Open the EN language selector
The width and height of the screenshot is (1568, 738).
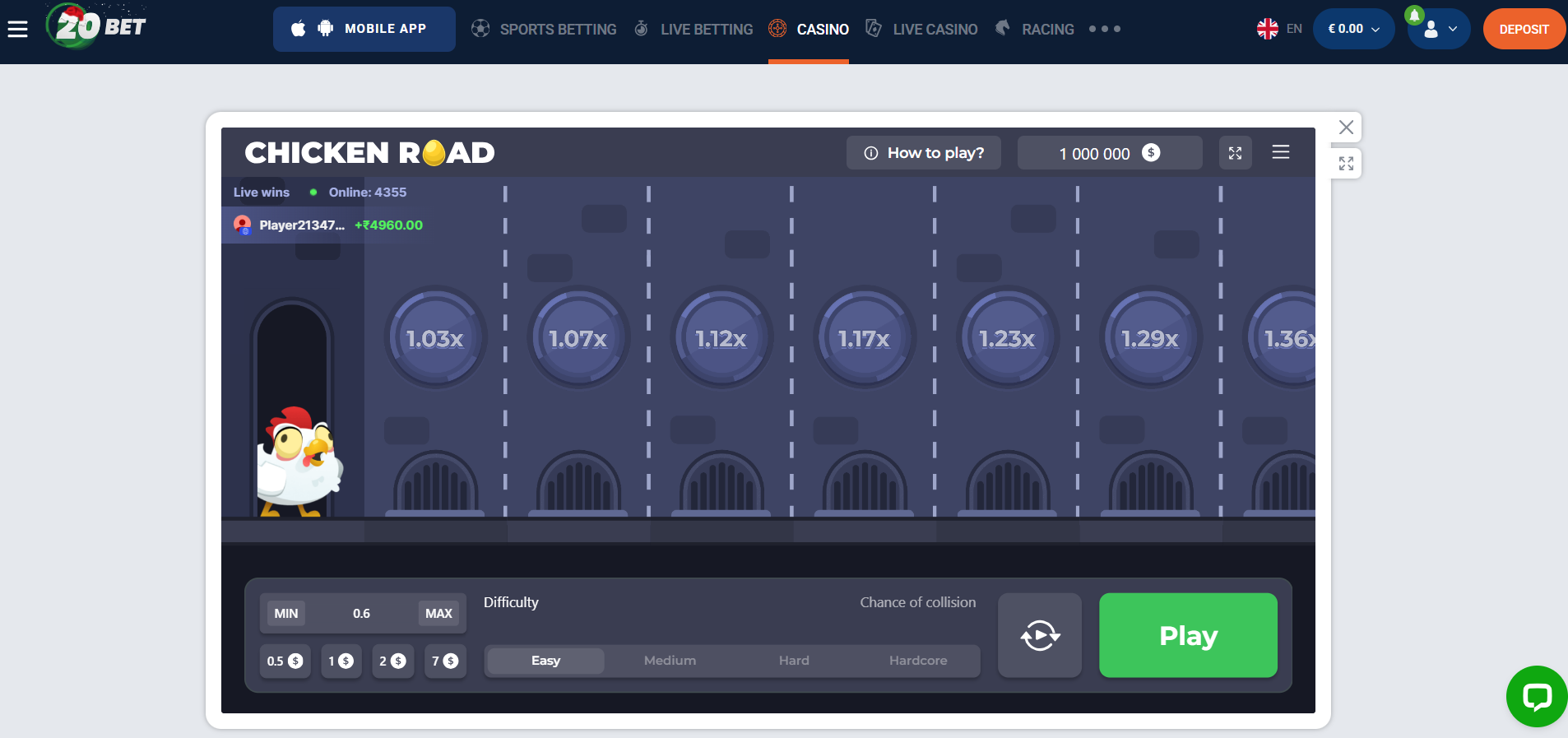1279,29
